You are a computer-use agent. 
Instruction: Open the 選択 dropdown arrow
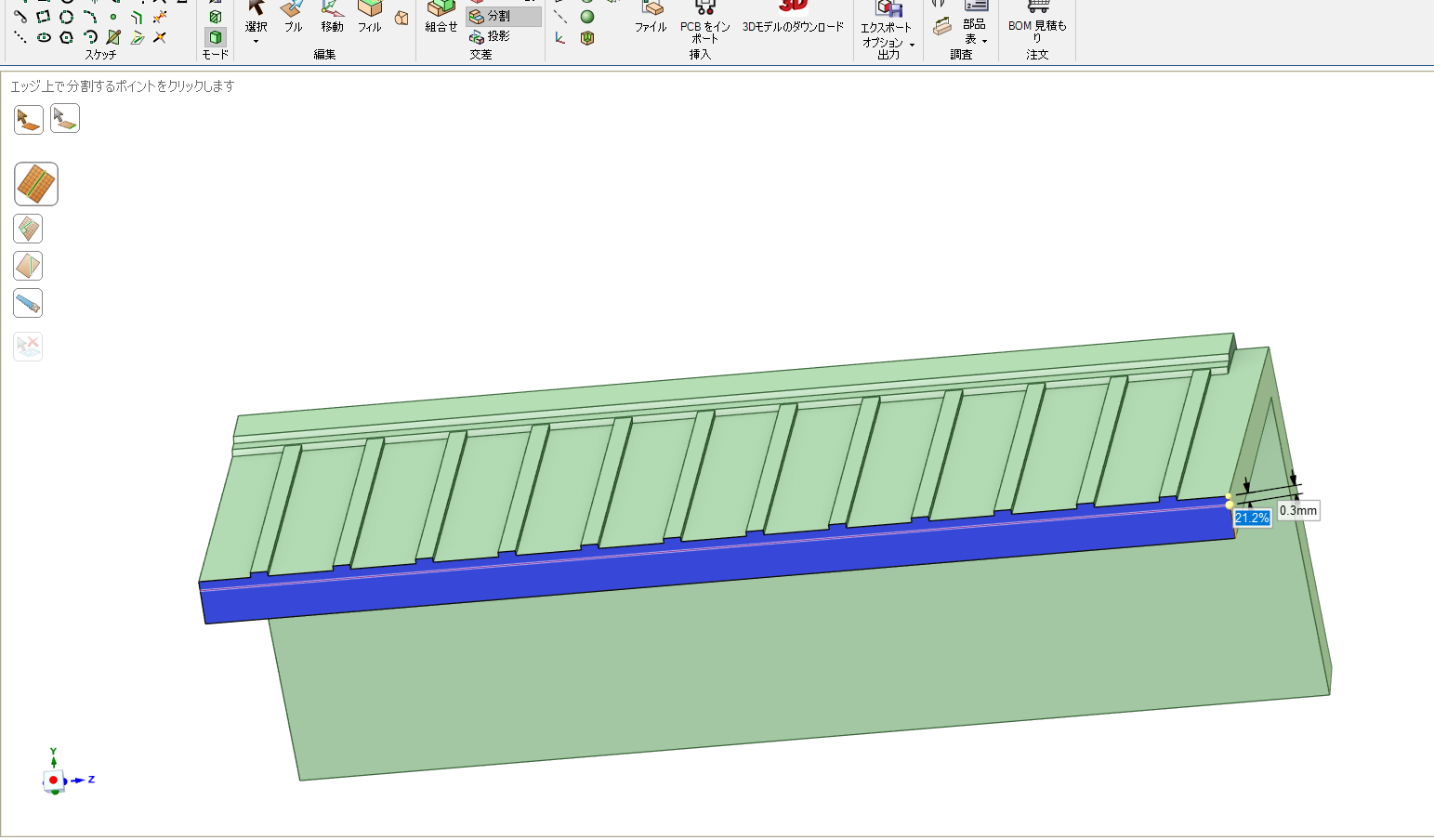pyautogui.click(x=256, y=41)
